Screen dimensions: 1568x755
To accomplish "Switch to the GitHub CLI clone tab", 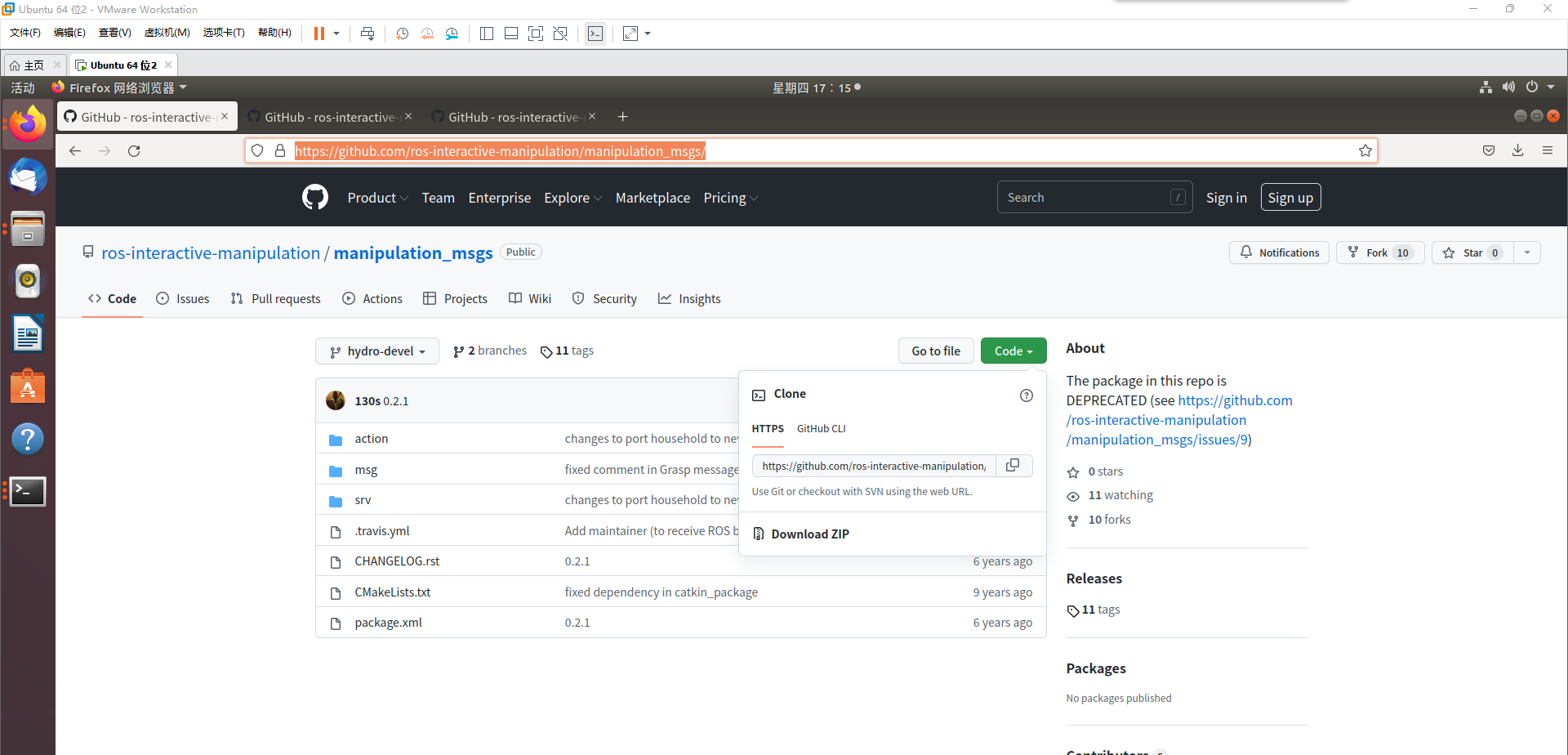I will pos(821,428).
